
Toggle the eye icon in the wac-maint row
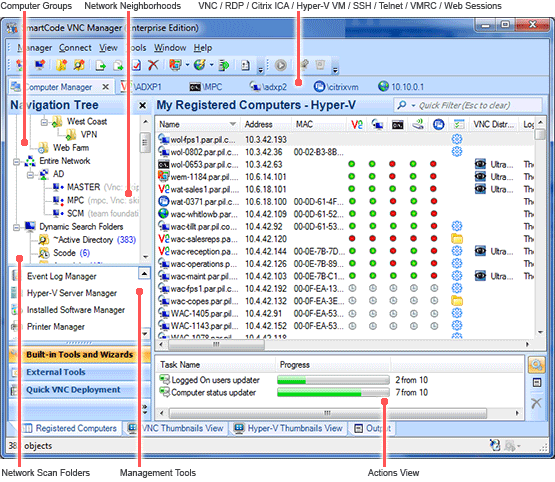tap(480, 276)
